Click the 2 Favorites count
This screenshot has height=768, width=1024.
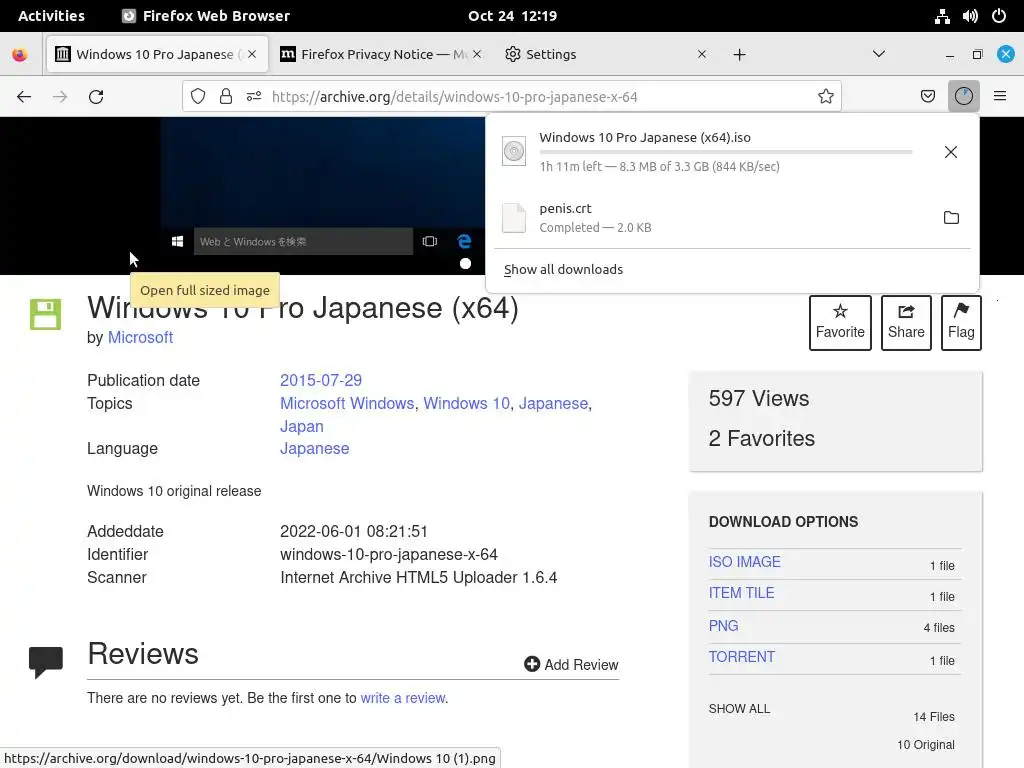point(761,438)
